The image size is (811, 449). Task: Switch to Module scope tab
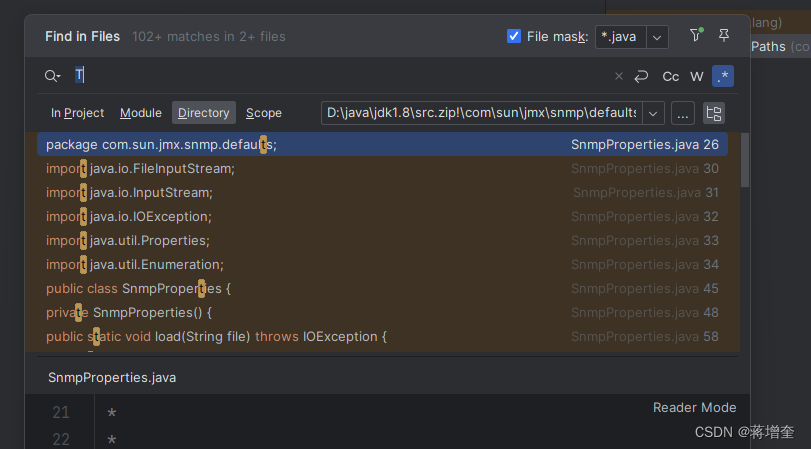[x=141, y=113]
